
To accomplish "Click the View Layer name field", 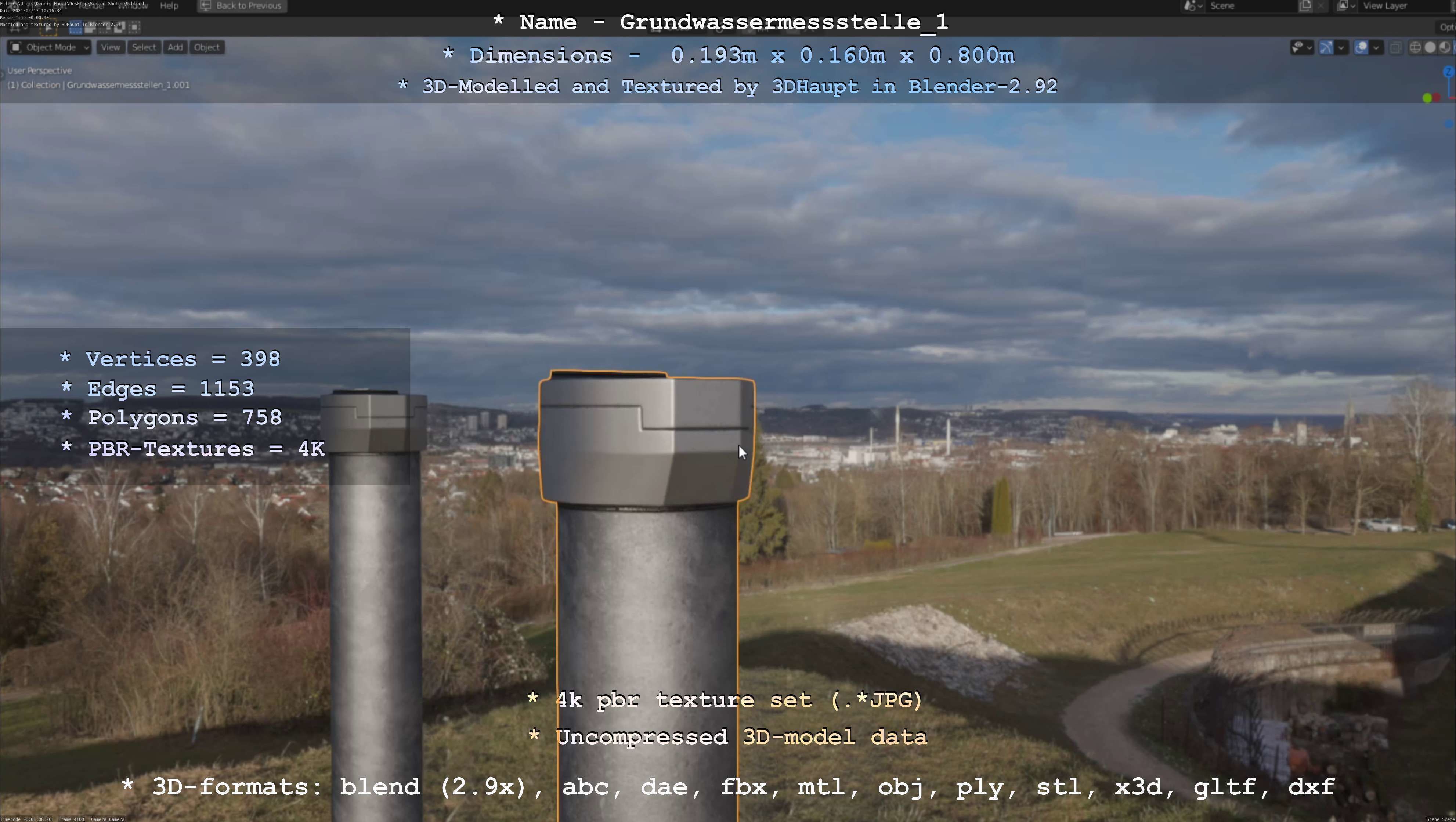I will (x=1405, y=6).
